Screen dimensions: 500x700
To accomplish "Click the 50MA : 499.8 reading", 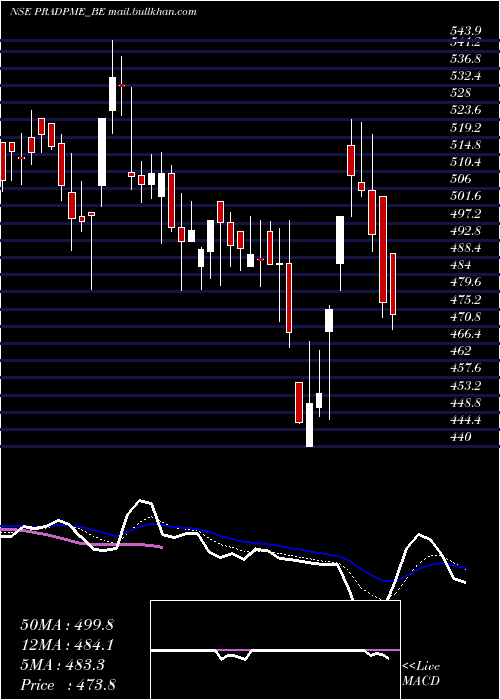I will (x=67, y=625).
